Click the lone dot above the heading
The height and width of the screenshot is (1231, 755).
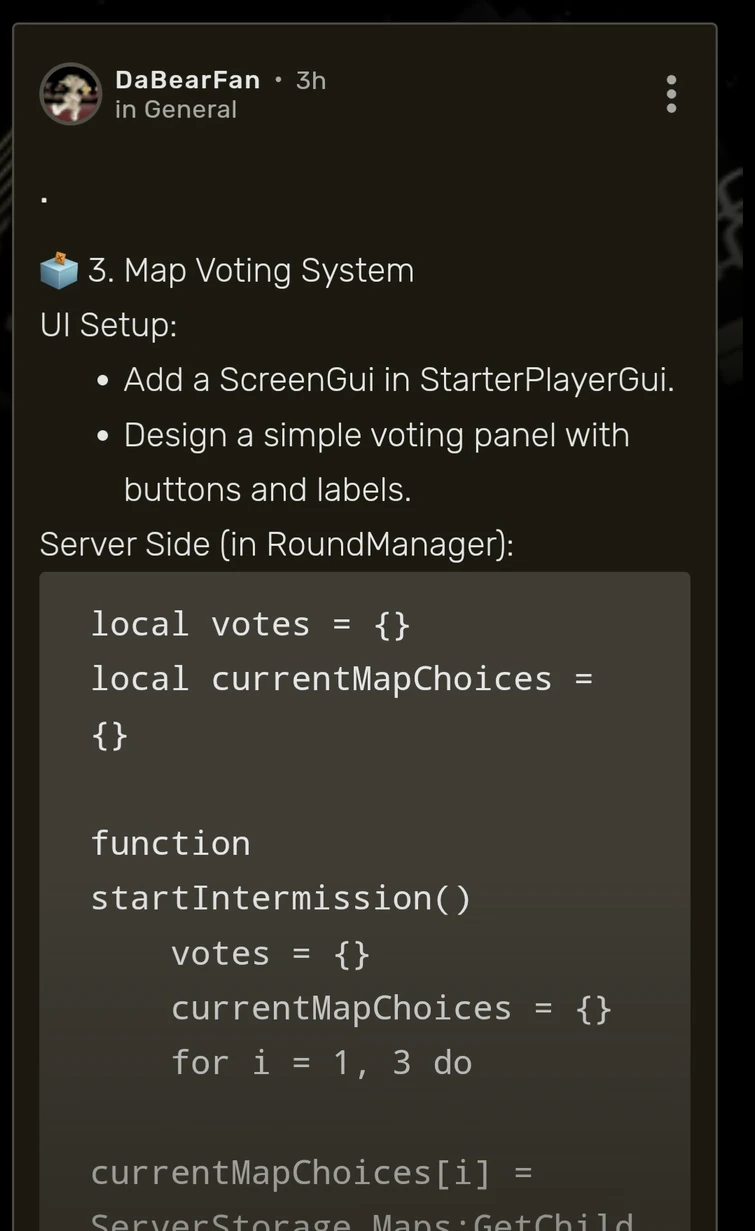44,199
